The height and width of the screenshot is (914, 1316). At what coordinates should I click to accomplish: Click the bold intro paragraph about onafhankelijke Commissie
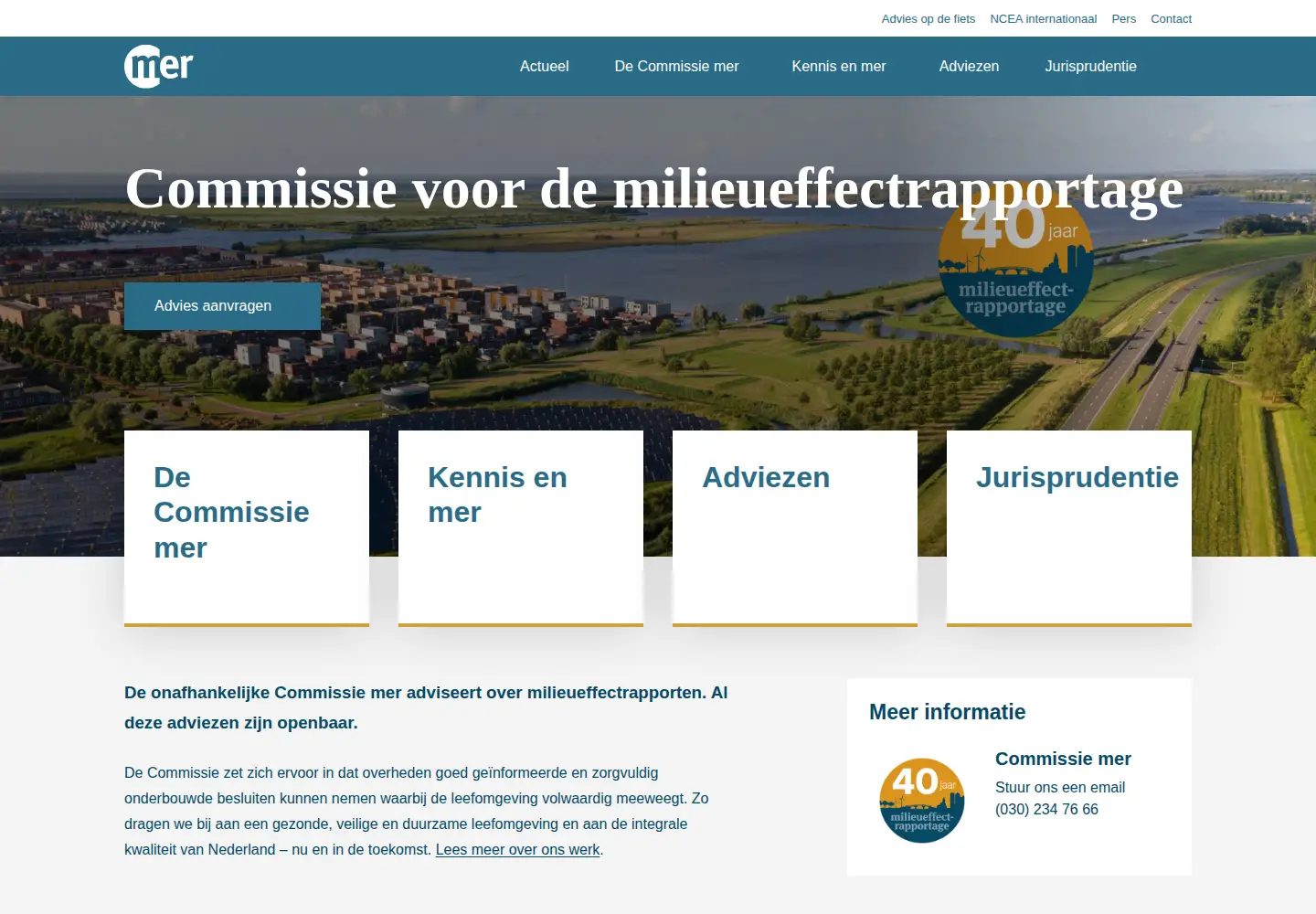click(x=426, y=707)
